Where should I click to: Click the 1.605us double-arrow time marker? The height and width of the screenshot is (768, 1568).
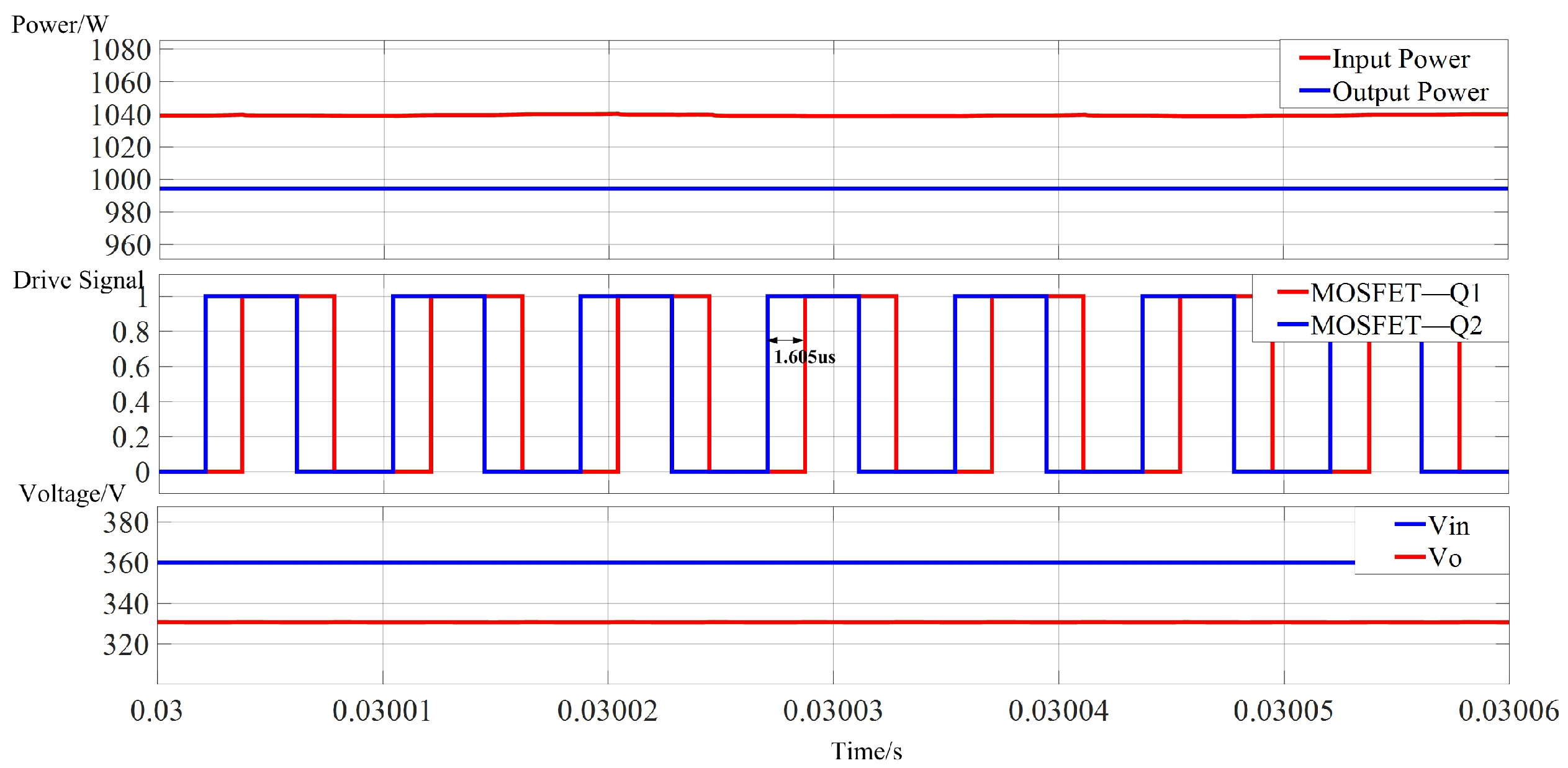coord(785,340)
